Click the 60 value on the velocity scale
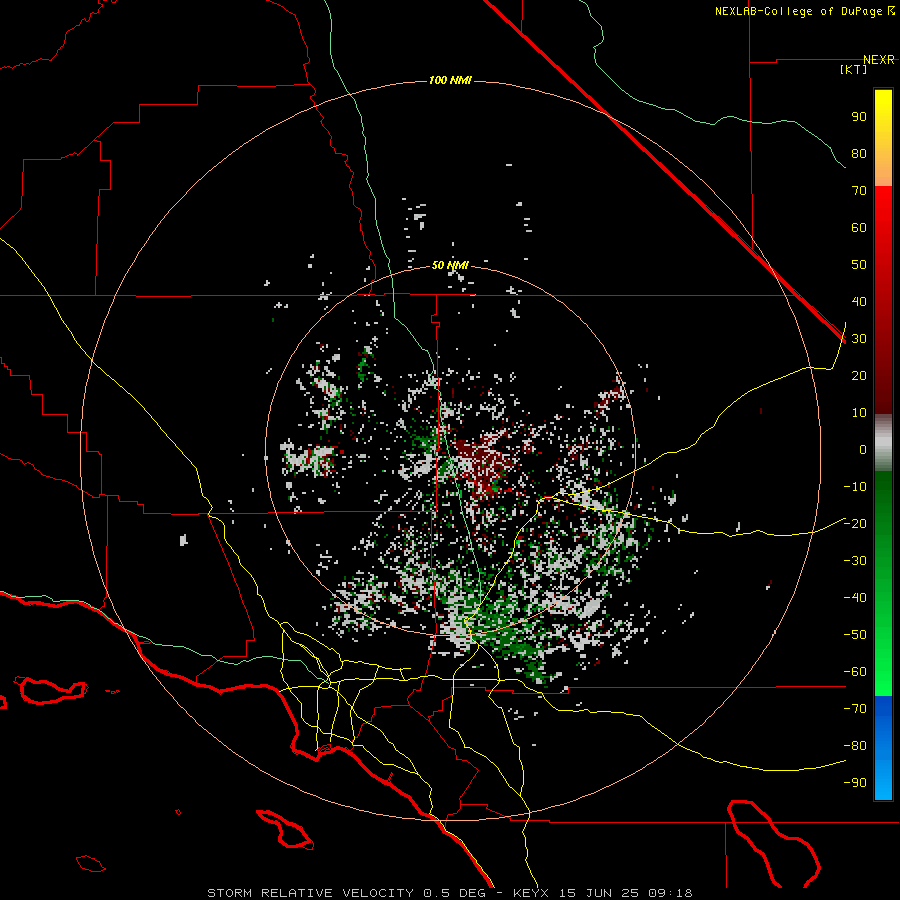This screenshot has height=900, width=900. click(x=859, y=228)
